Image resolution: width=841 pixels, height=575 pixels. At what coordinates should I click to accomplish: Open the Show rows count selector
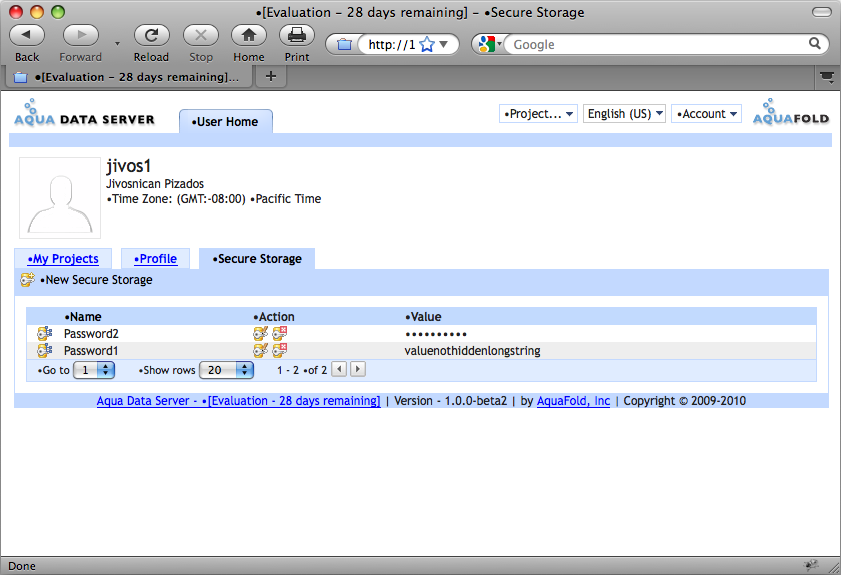[226, 370]
